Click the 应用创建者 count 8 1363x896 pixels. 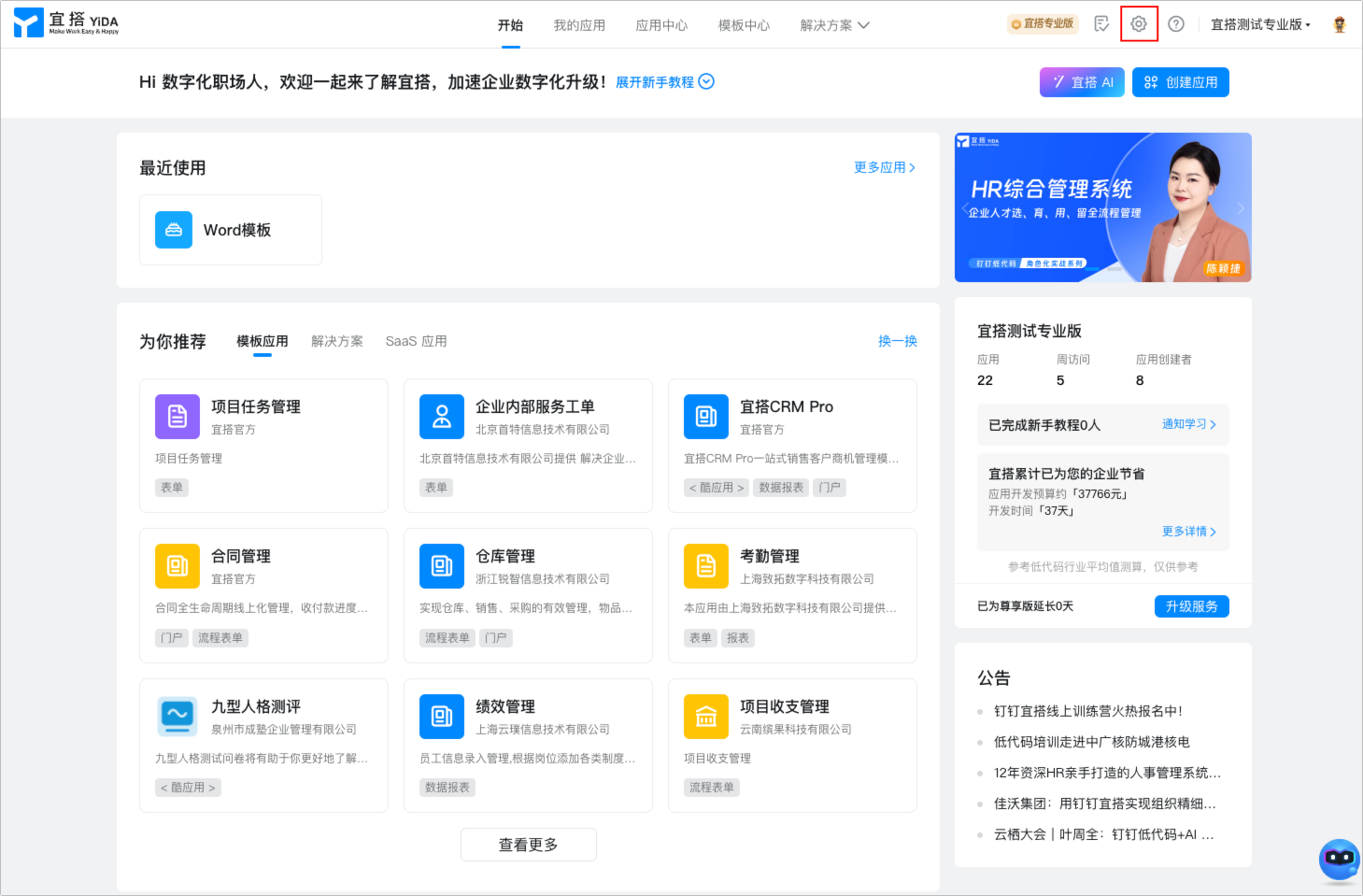pos(1140,380)
